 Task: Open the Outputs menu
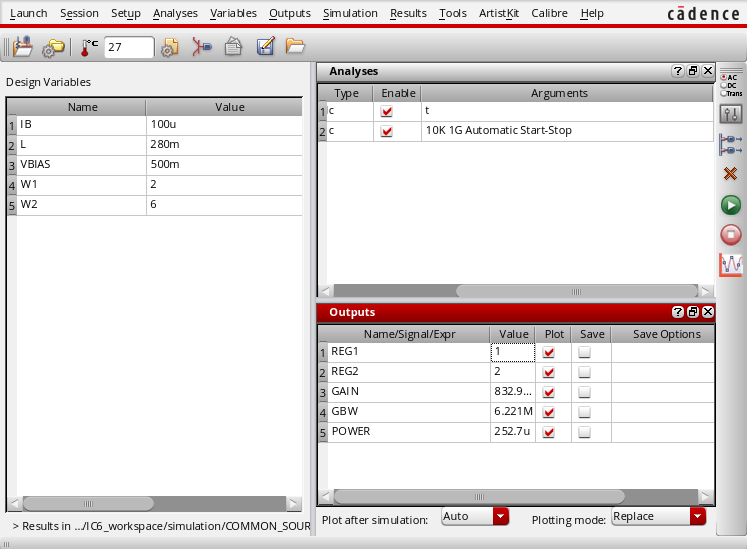pos(290,13)
